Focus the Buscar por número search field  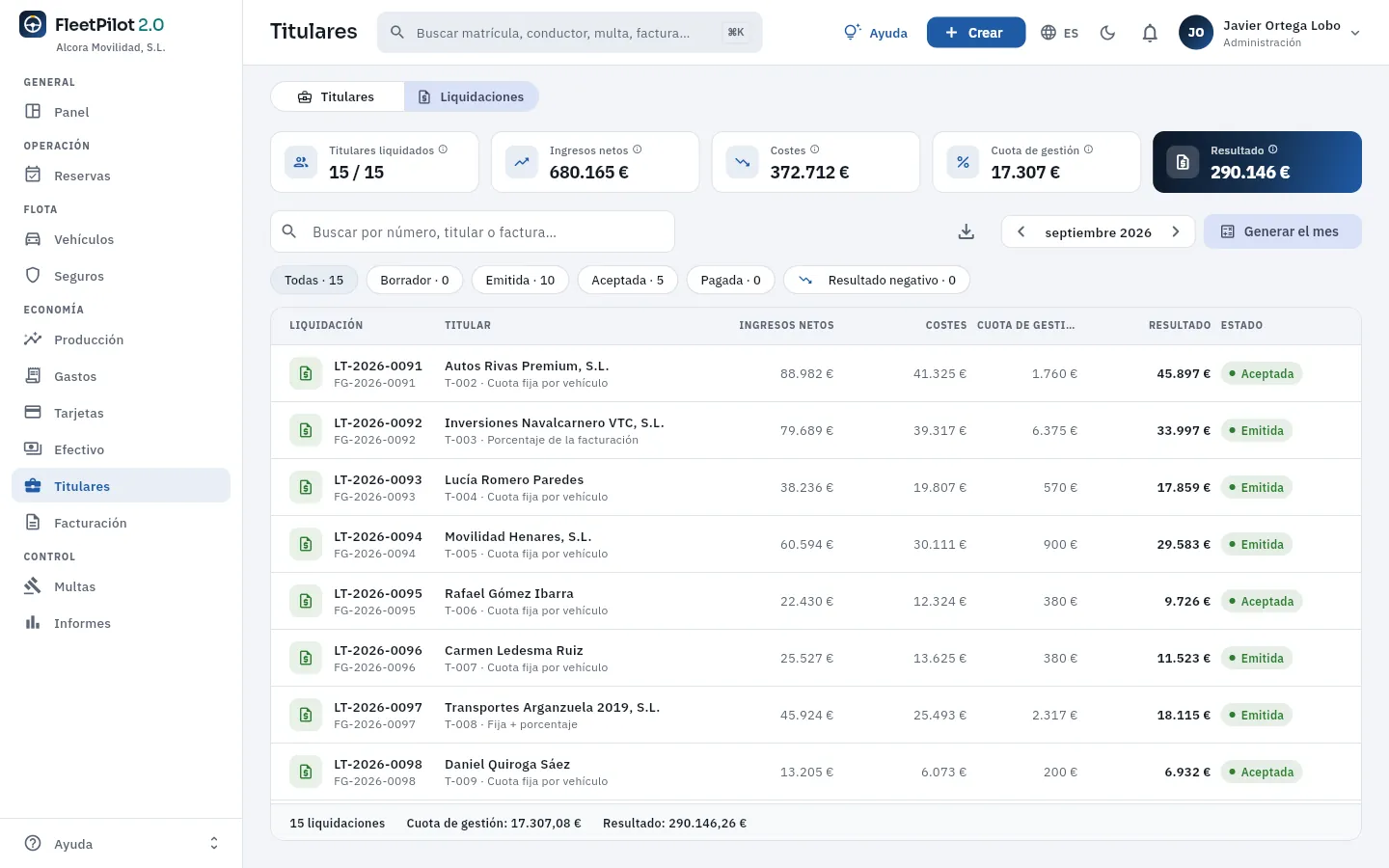point(473,231)
